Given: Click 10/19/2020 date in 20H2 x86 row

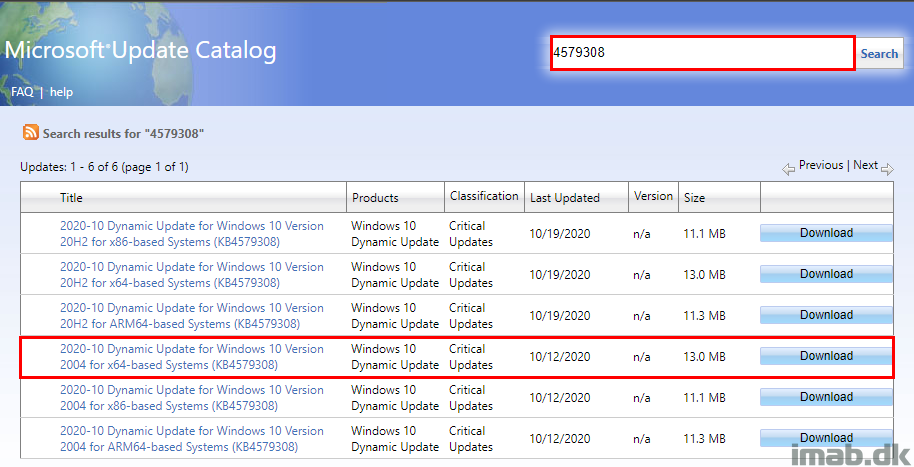Looking at the screenshot, I should (560, 234).
